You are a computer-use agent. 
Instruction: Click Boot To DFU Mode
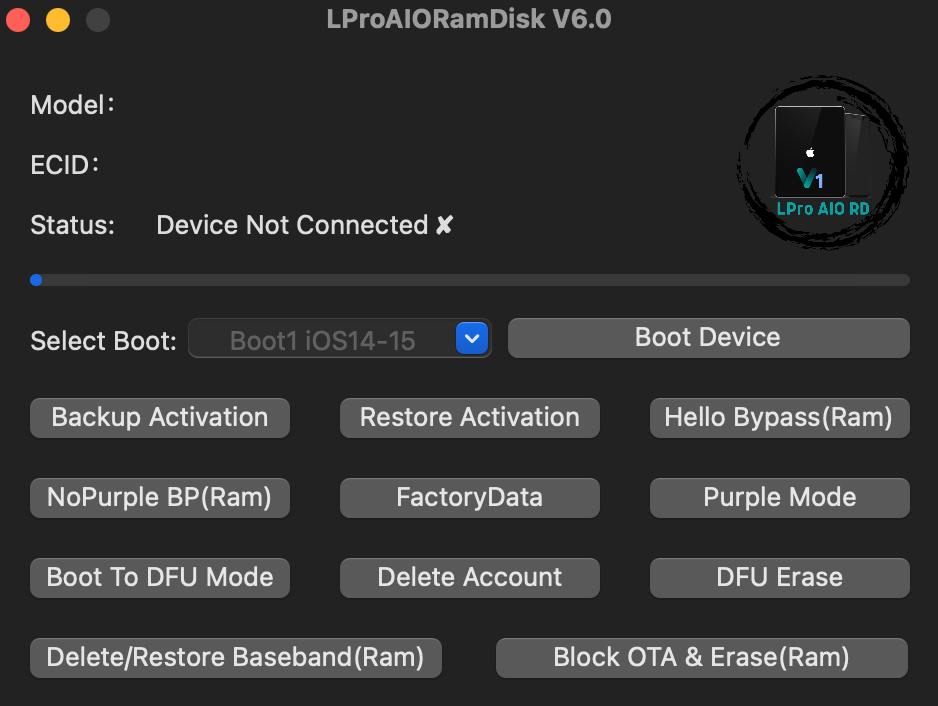[x=160, y=578]
